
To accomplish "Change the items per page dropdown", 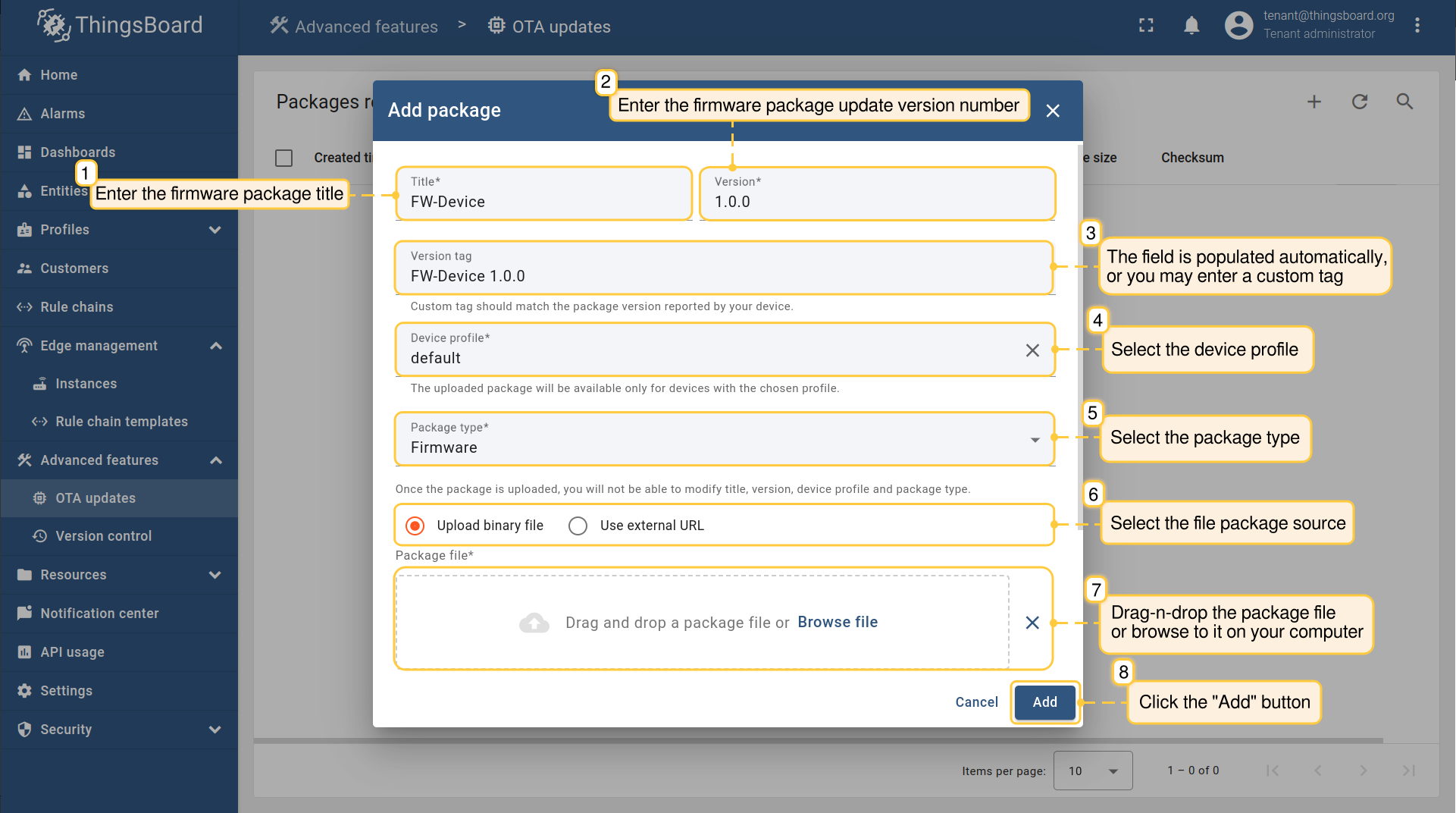I will pos(1092,771).
